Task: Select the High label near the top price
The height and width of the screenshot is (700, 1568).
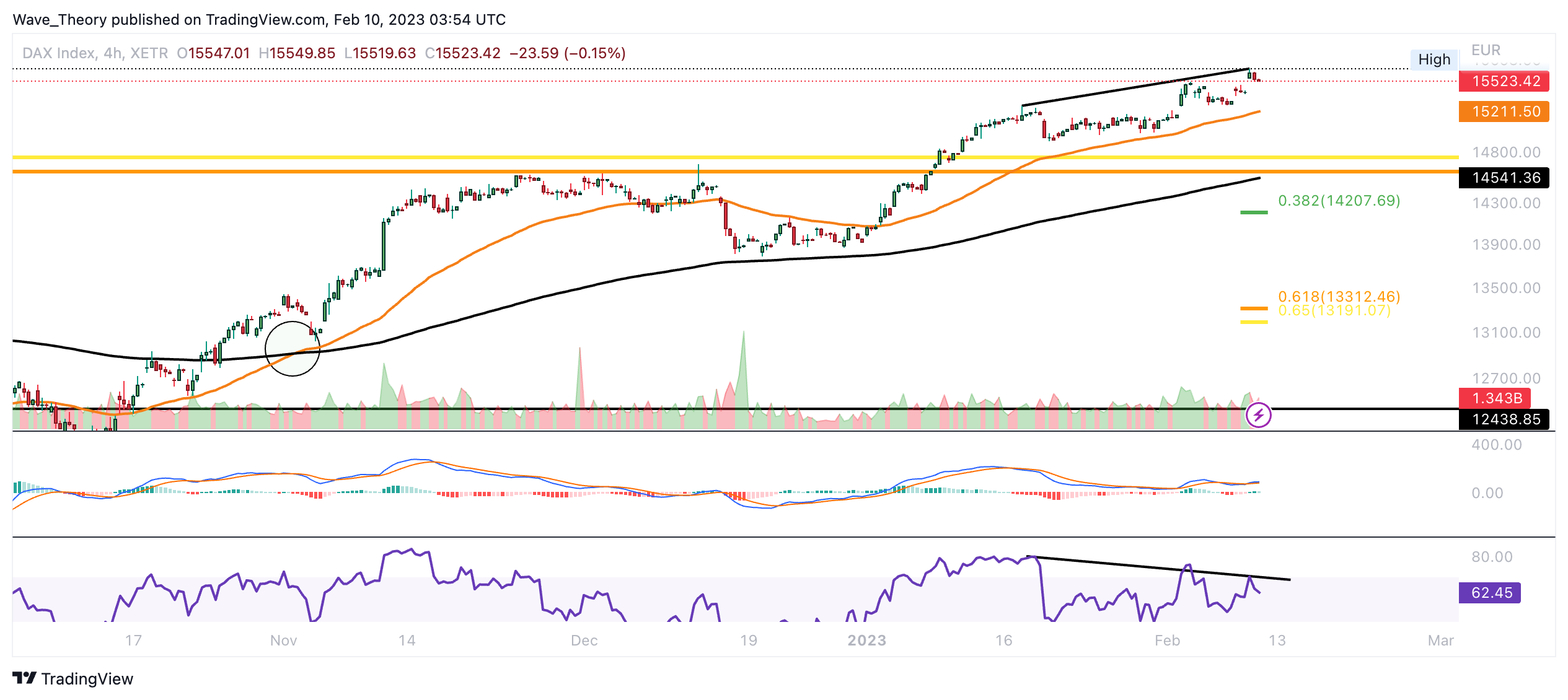Action: coord(1434,59)
